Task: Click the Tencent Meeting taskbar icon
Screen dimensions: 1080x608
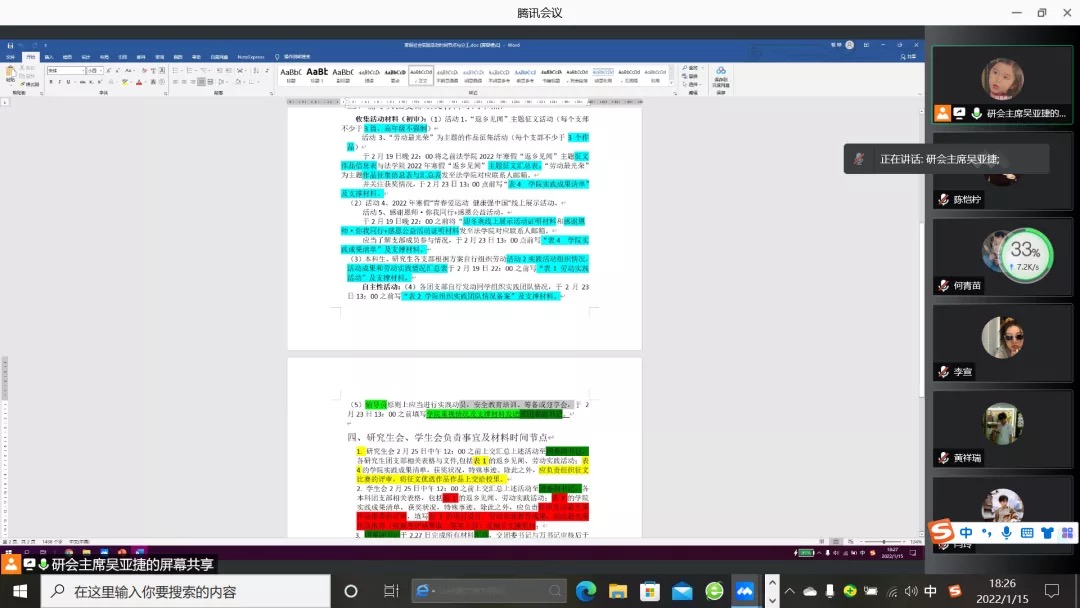Action: click(x=745, y=591)
